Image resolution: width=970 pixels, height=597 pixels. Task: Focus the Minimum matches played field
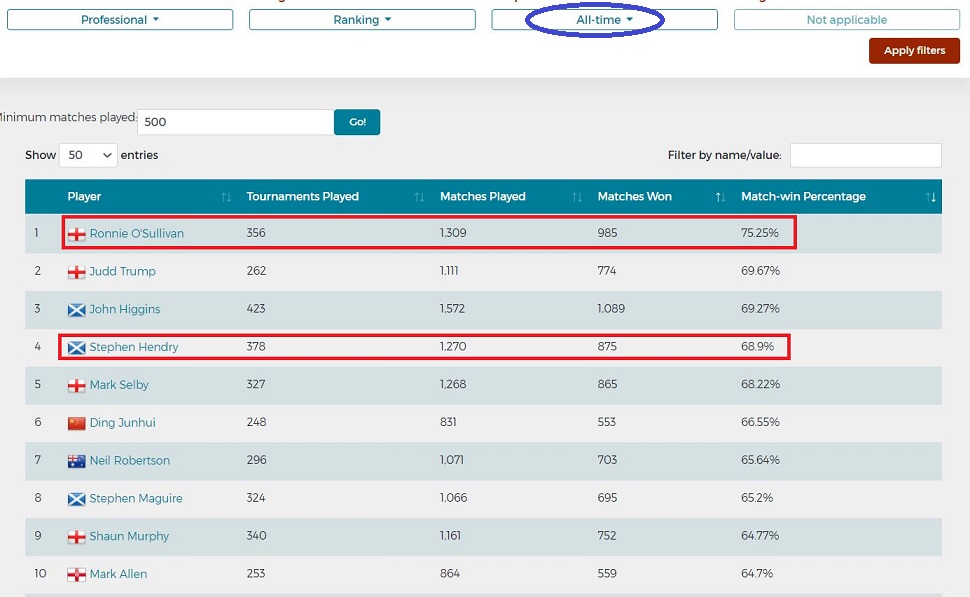tap(235, 122)
